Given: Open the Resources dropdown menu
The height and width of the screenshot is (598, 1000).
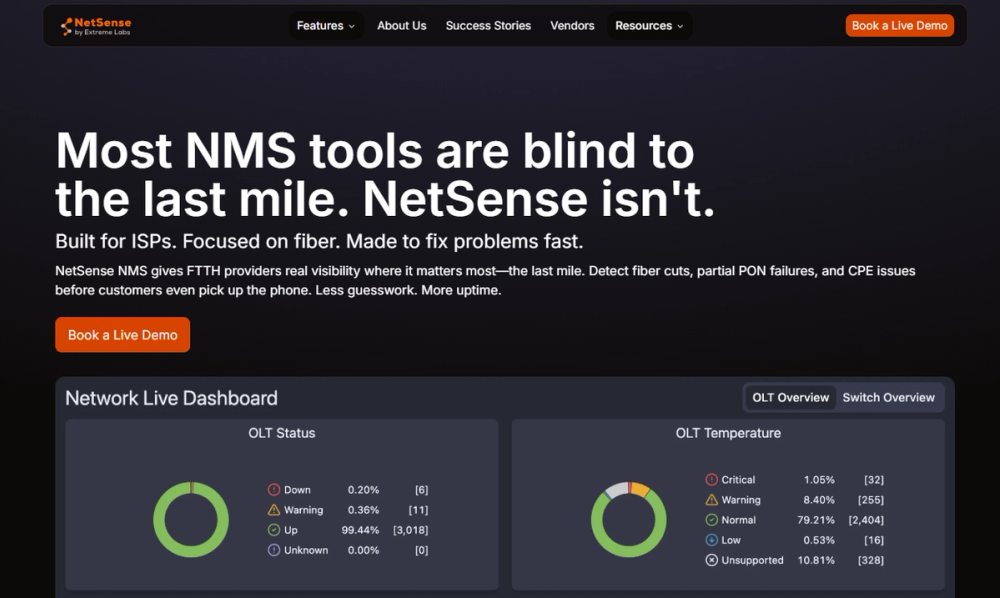Looking at the screenshot, I should [649, 26].
